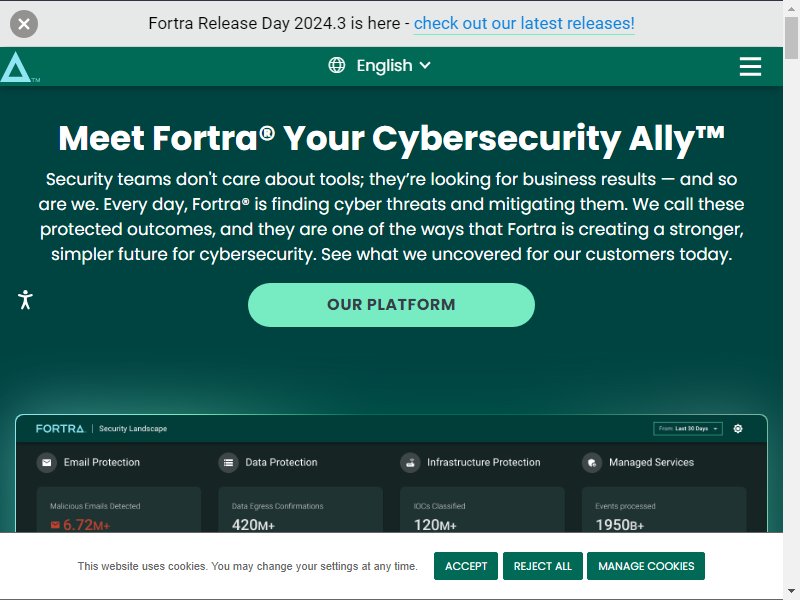Open the dashboard settings gear
The width and height of the screenshot is (800, 600).
(738, 429)
